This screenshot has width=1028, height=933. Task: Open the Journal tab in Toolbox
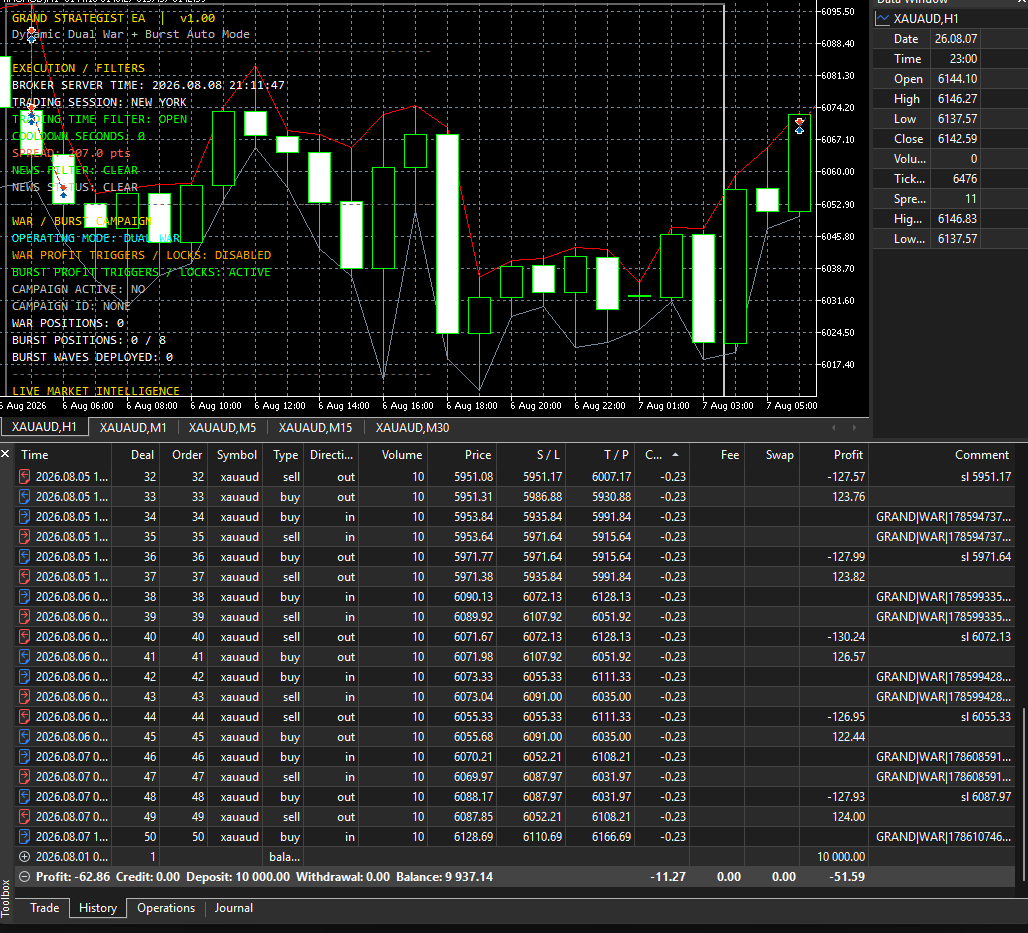click(233, 908)
